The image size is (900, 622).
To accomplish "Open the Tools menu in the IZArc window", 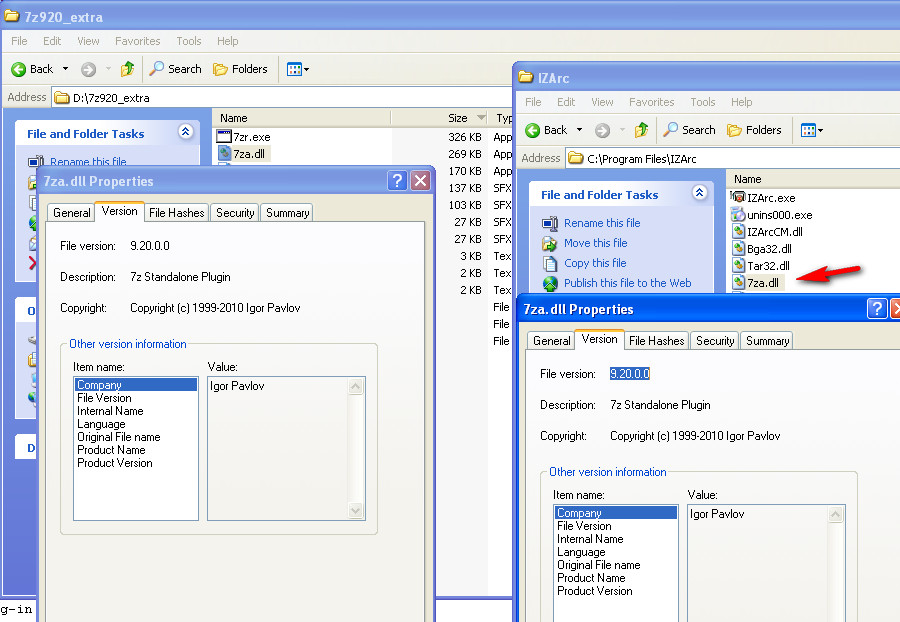I will [703, 102].
